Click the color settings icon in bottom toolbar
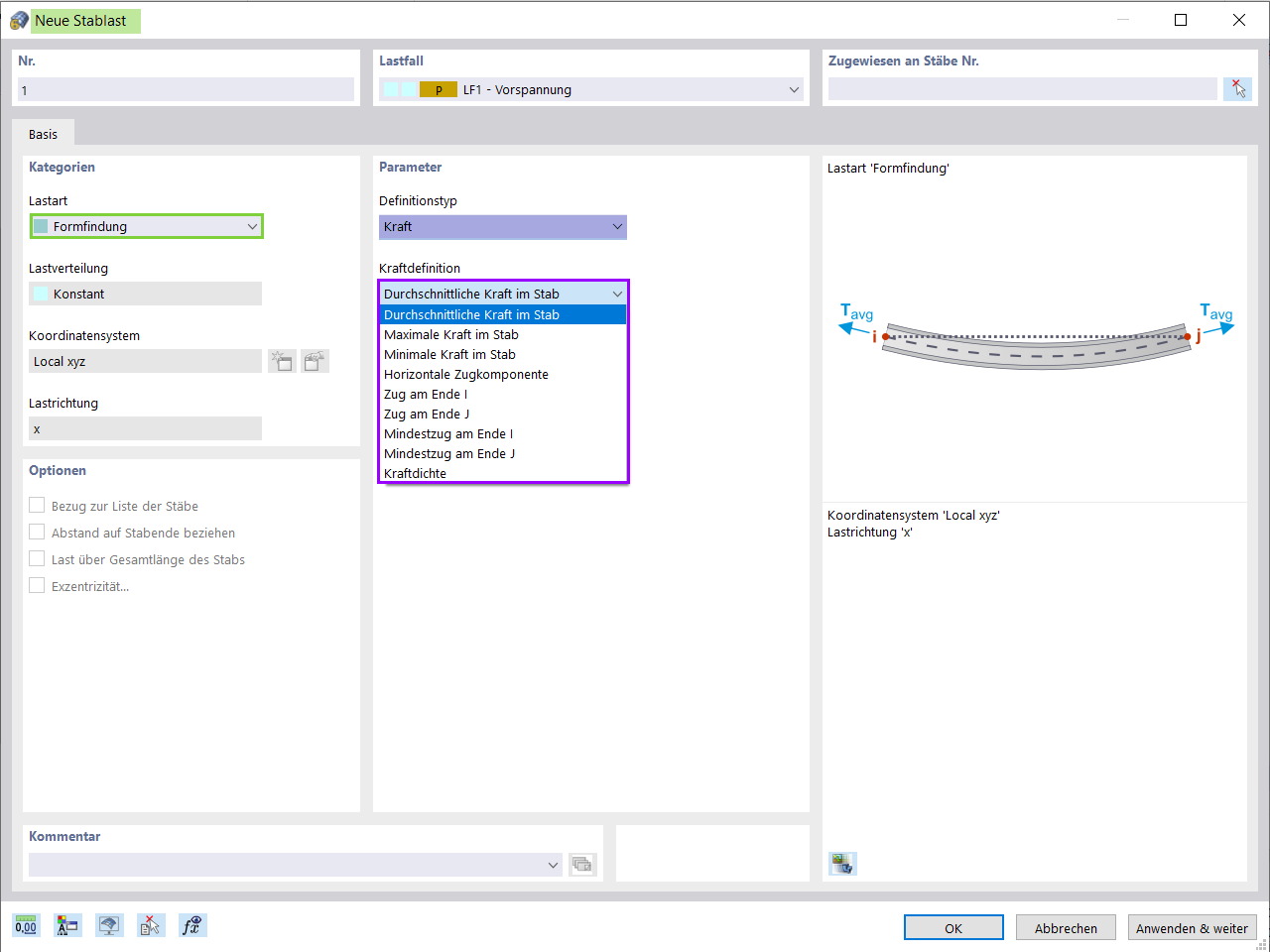The image size is (1270, 952). click(x=67, y=925)
